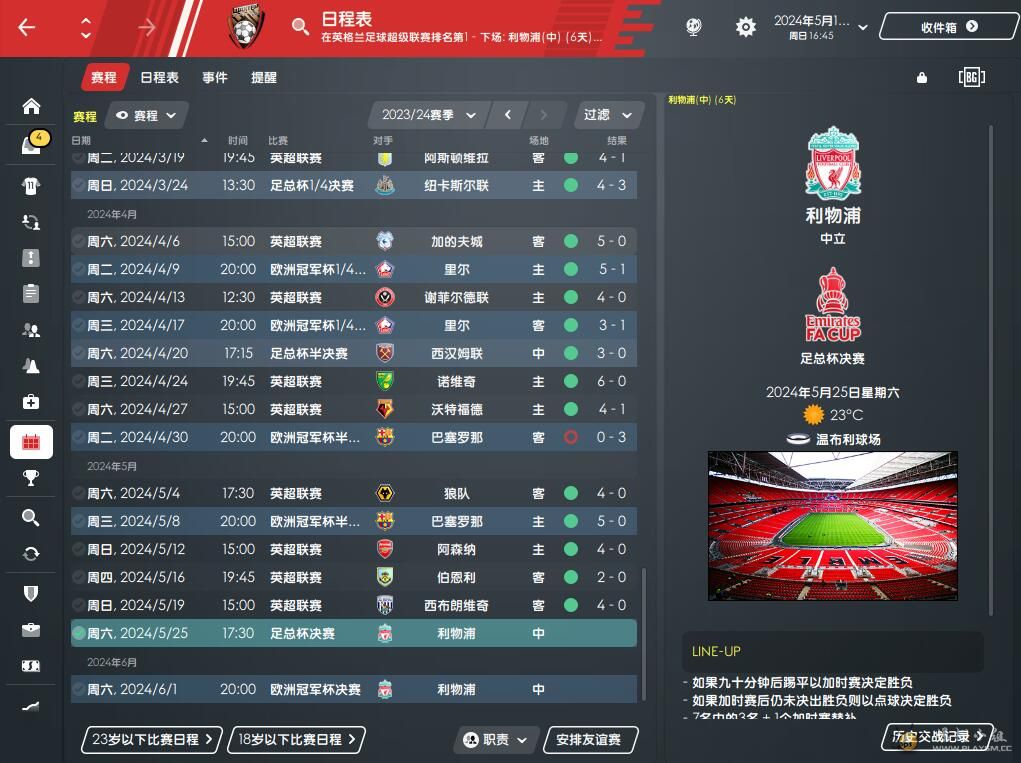The height and width of the screenshot is (763, 1021).
Task: Toggle checkmark on 2024/5/25 足总杯决赛 row
Action: click(x=79, y=633)
